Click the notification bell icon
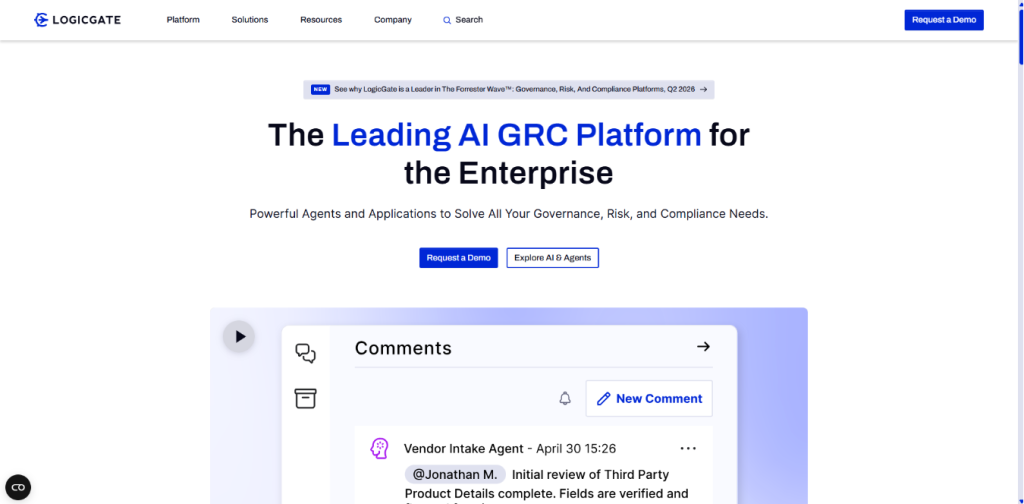 [566, 398]
